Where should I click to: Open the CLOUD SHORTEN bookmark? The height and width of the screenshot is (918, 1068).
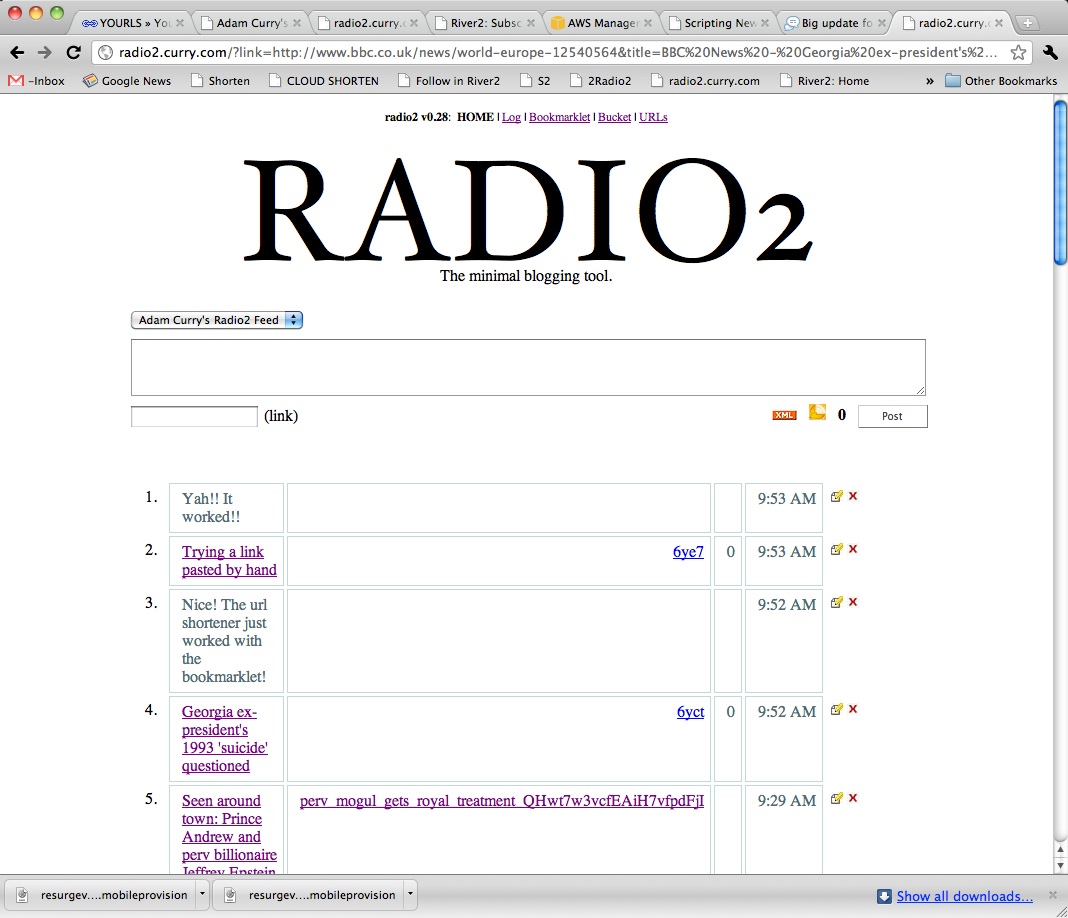[324, 81]
